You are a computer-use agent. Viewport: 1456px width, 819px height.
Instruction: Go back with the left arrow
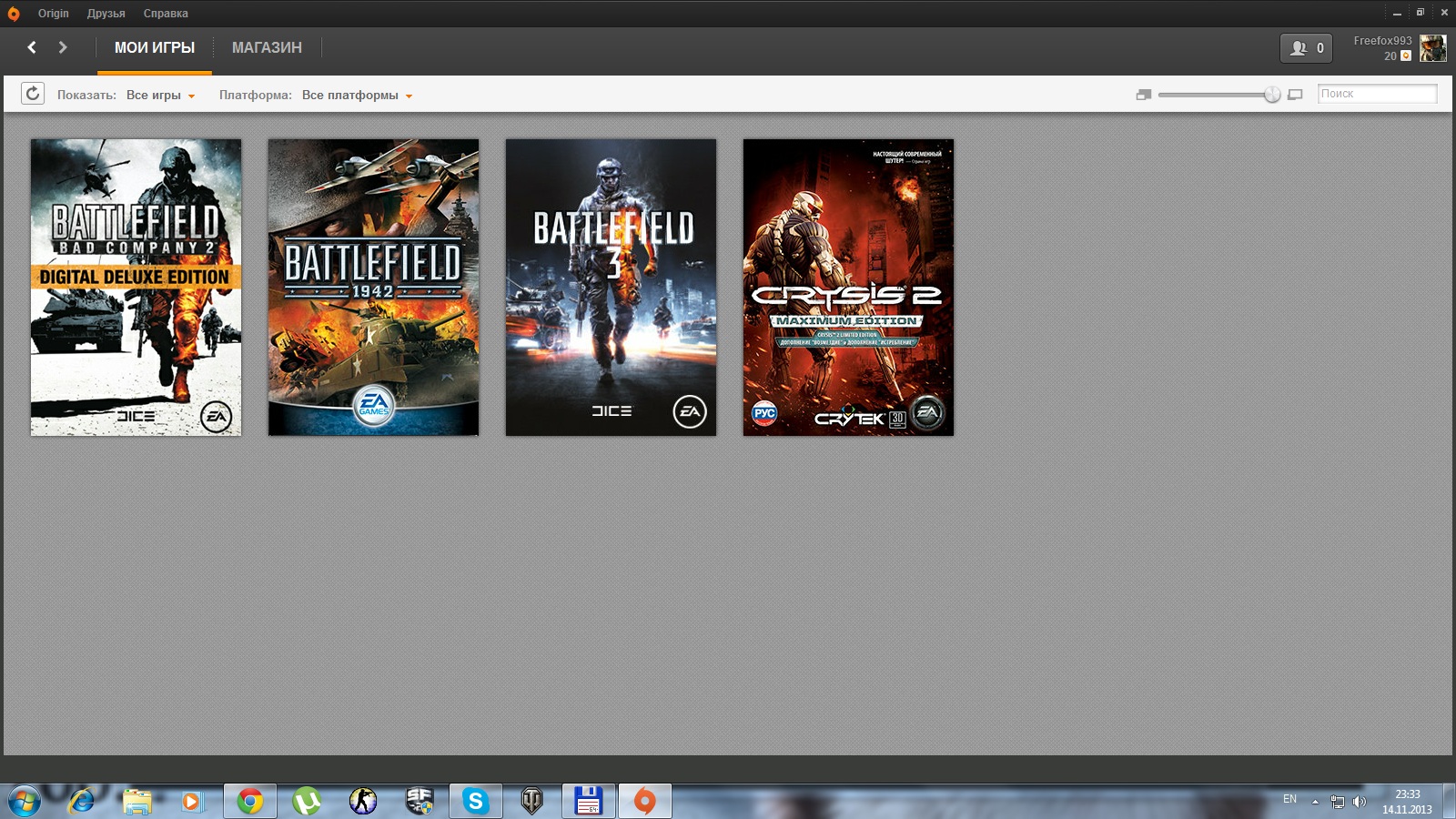32,47
